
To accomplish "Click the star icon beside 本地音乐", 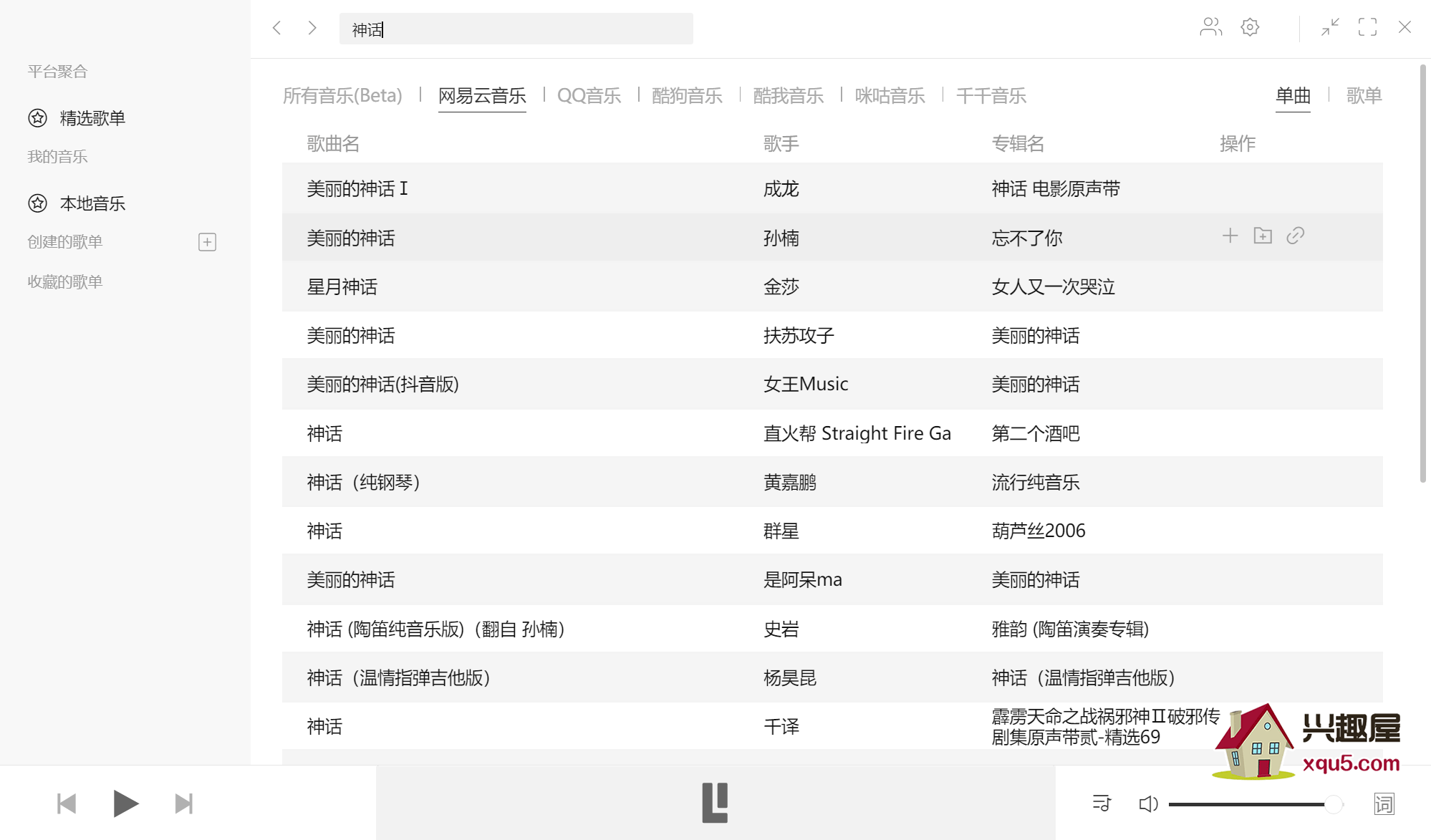I will [38, 203].
